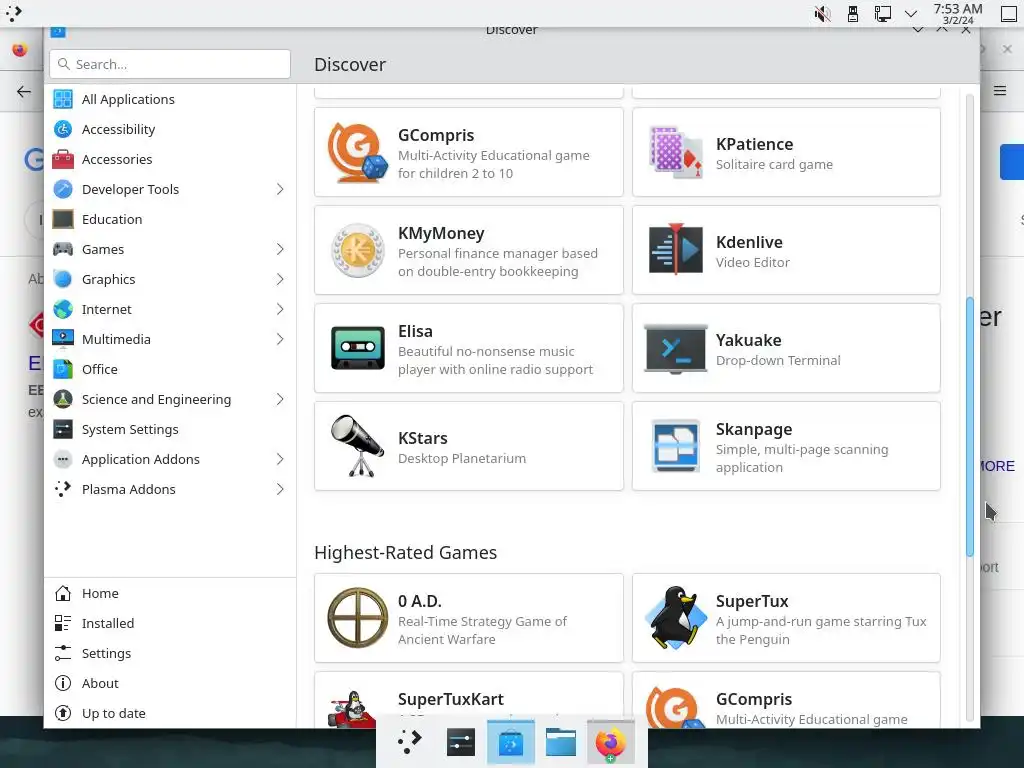Open the Yakuake Drop-down Terminal card

click(x=786, y=348)
